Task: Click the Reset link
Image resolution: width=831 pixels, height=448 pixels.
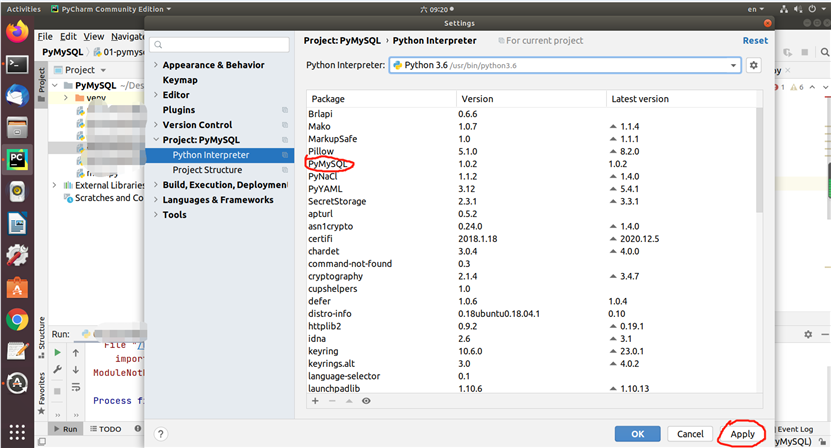Action: (755, 40)
